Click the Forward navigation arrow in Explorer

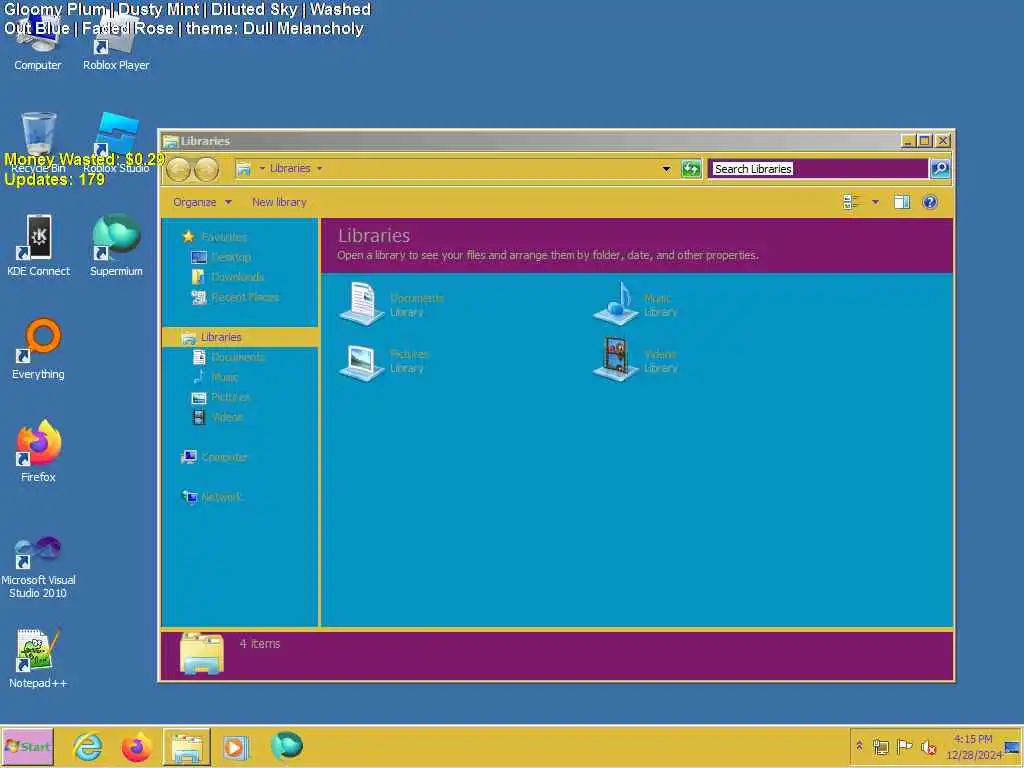(206, 169)
